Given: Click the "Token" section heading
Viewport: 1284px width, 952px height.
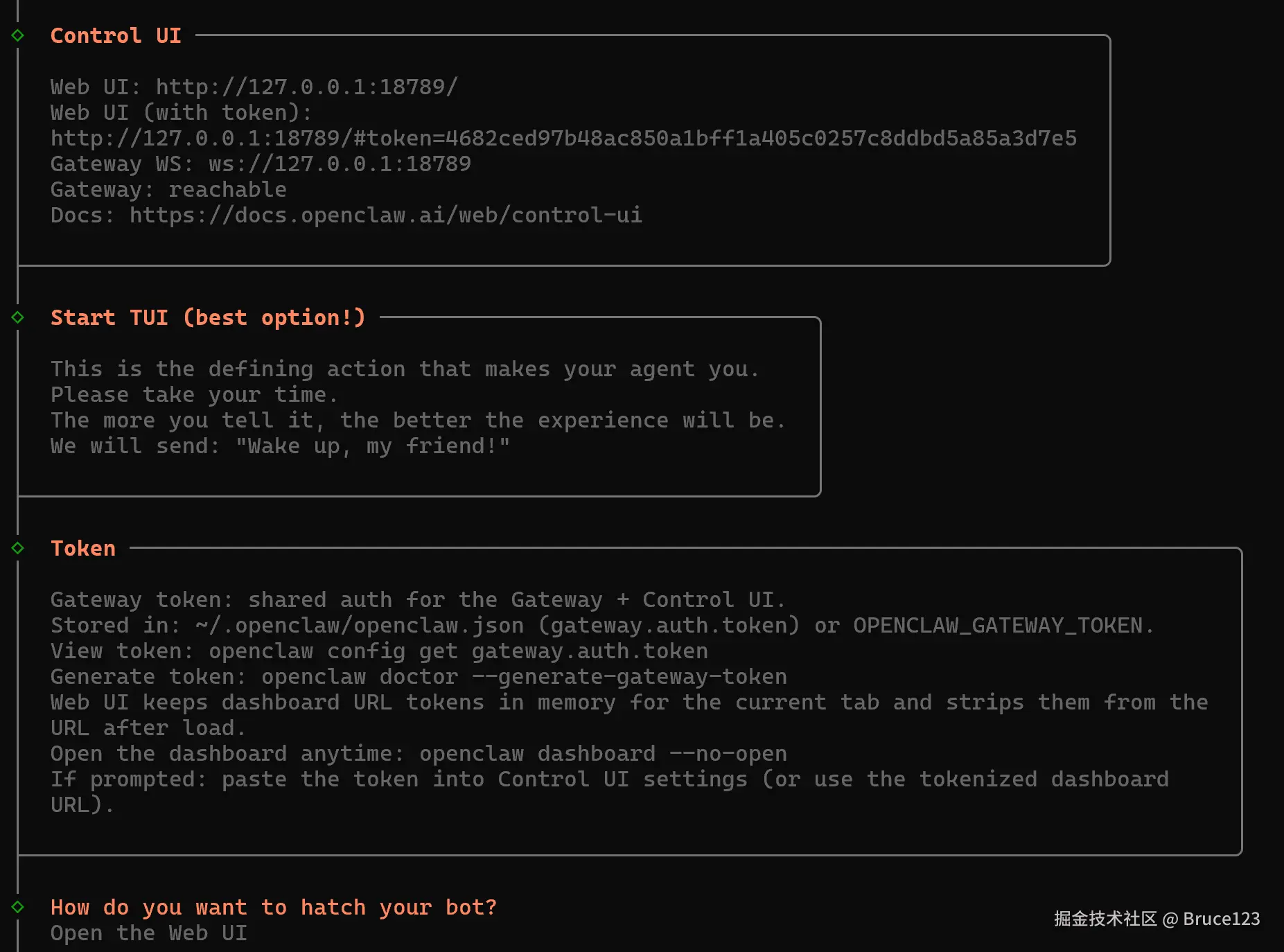Looking at the screenshot, I should coord(83,548).
